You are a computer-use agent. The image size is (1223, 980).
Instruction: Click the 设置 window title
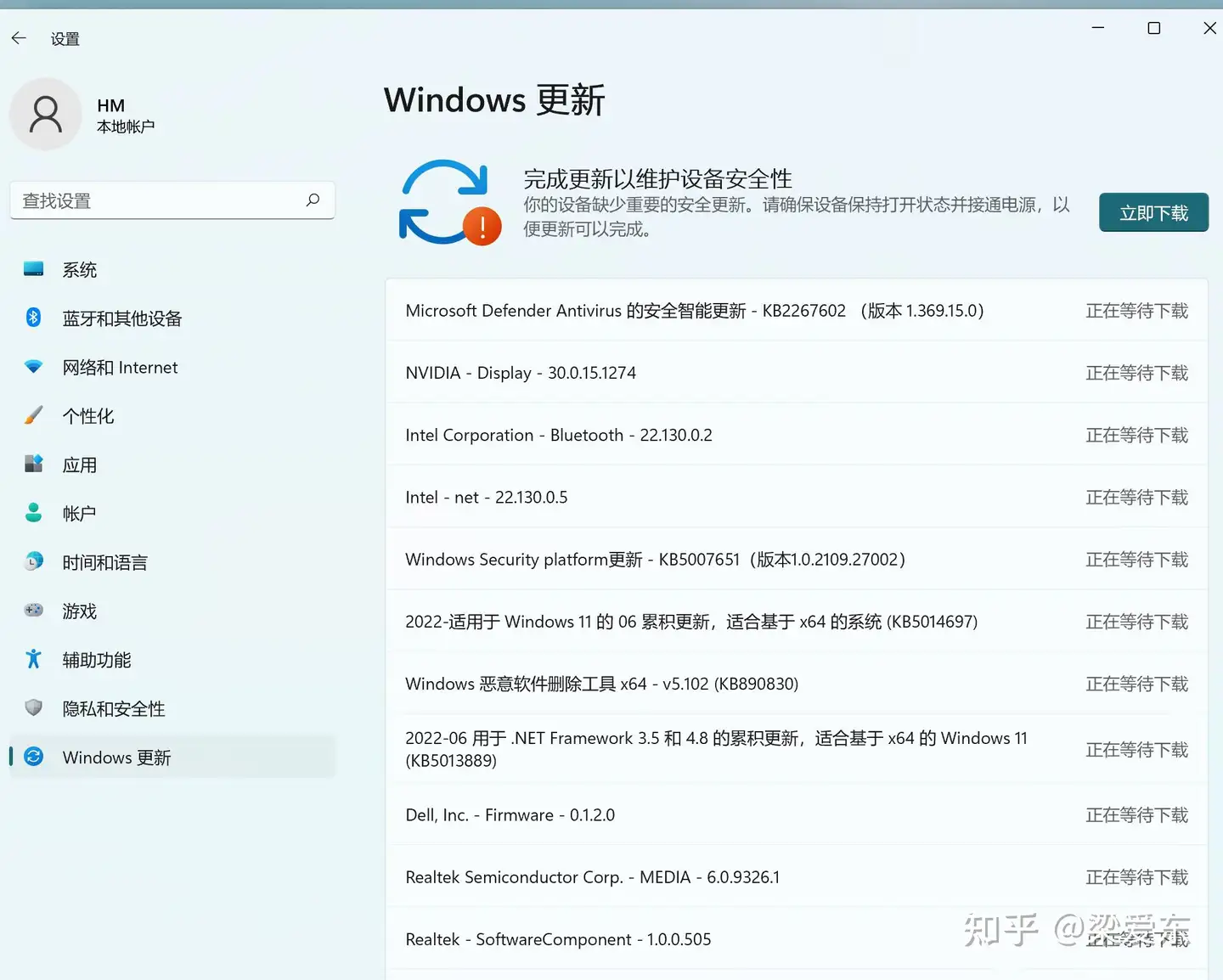[x=65, y=39]
